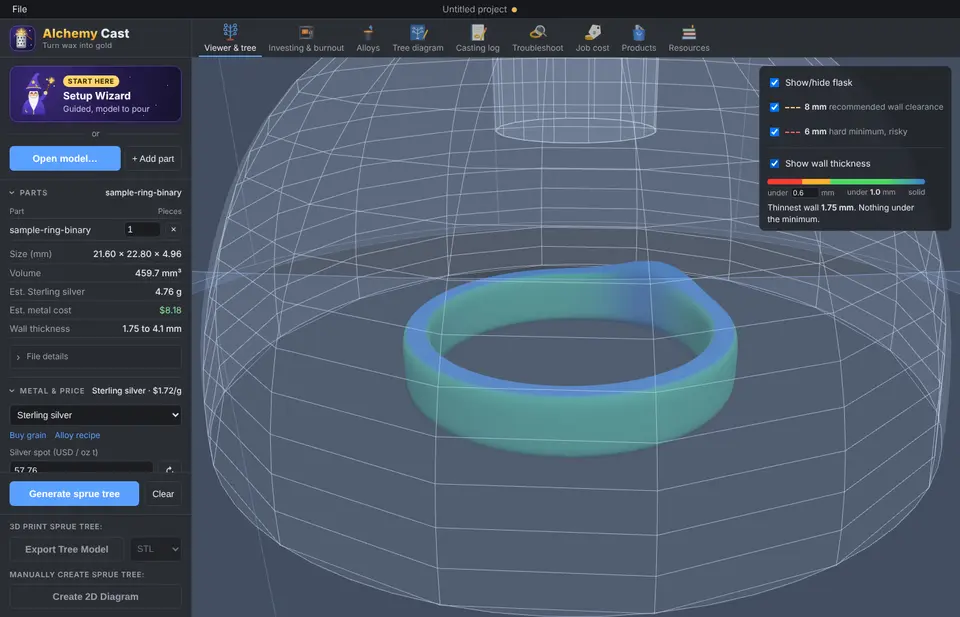The image size is (960, 617).
Task: Switch to the Products tab
Action: pos(639,39)
